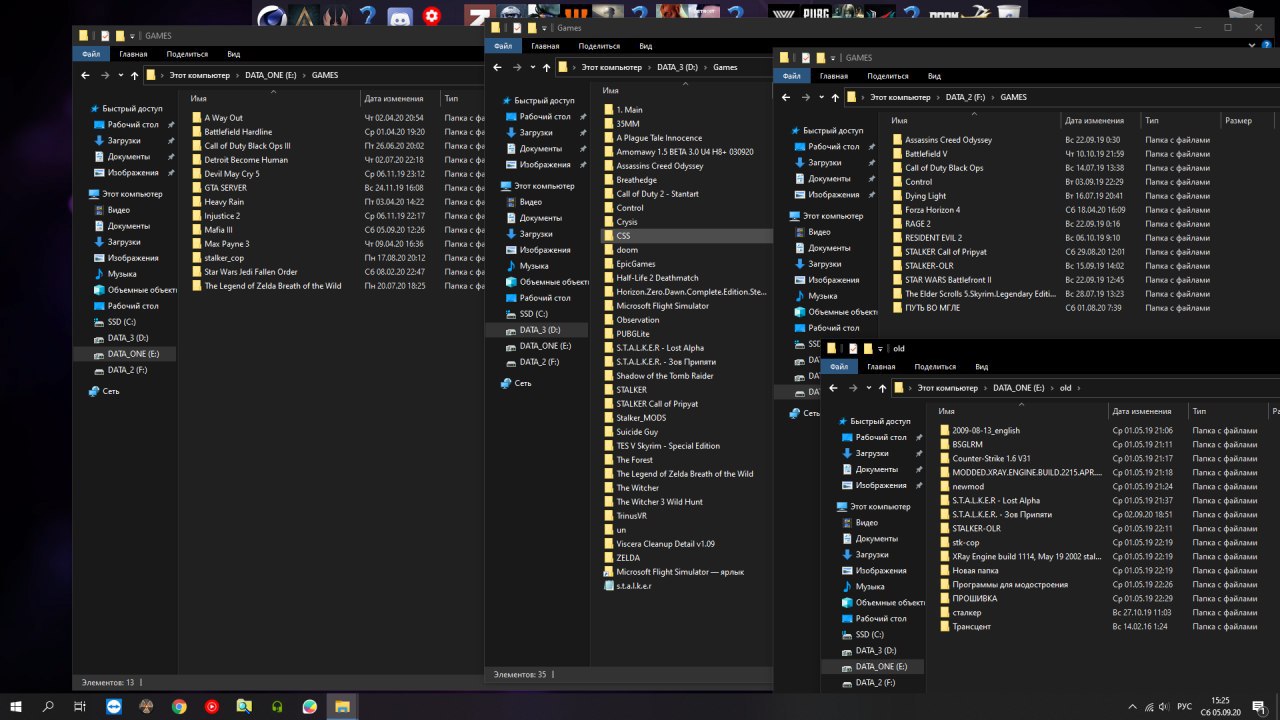Click the Back arrow in the old window

pos(835,387)
